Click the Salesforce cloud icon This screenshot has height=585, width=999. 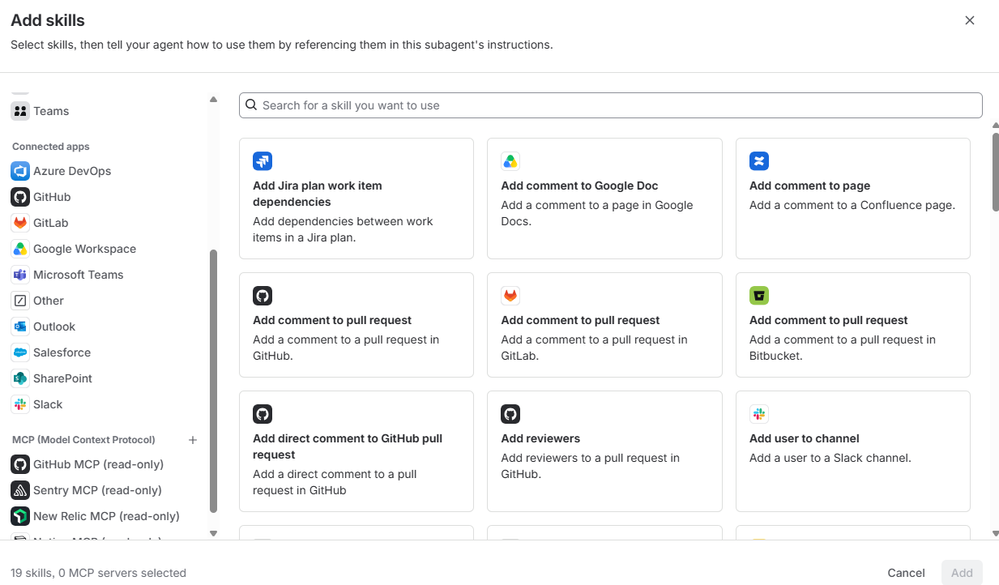[x=20, y=352]
